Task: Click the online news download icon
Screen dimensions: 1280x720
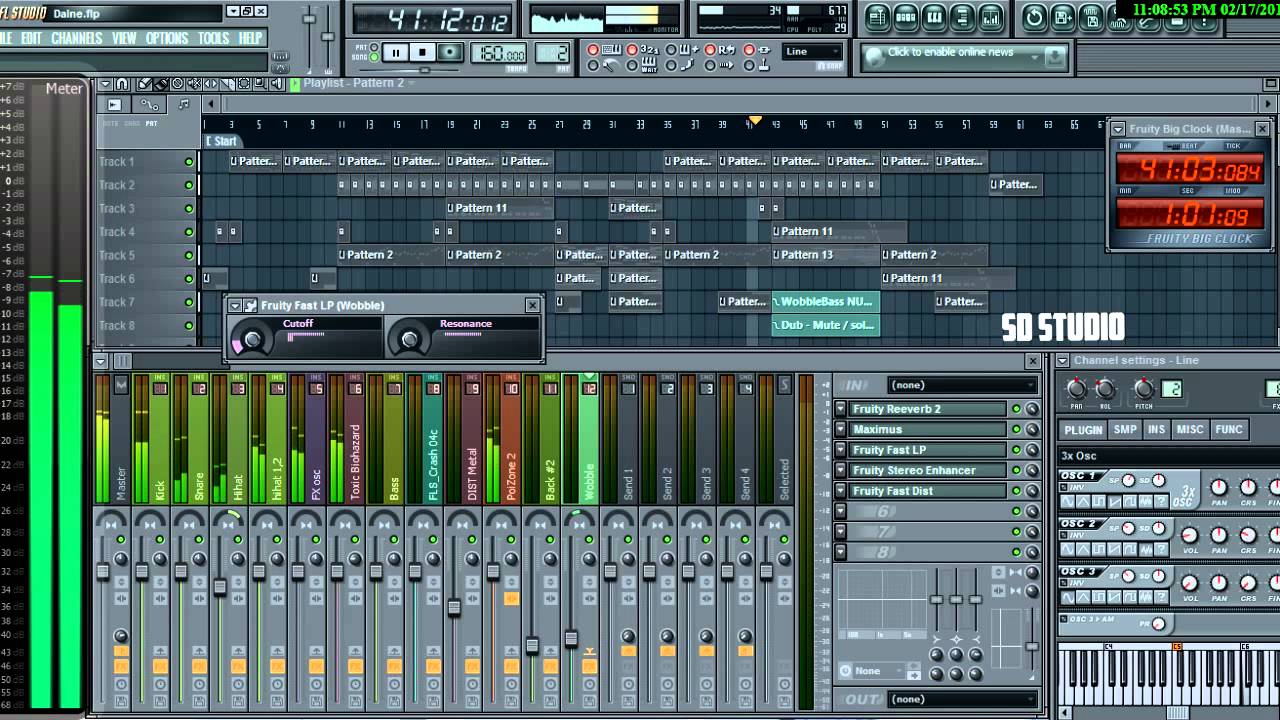Action: pyautogui.click(x=1053, y=58)
